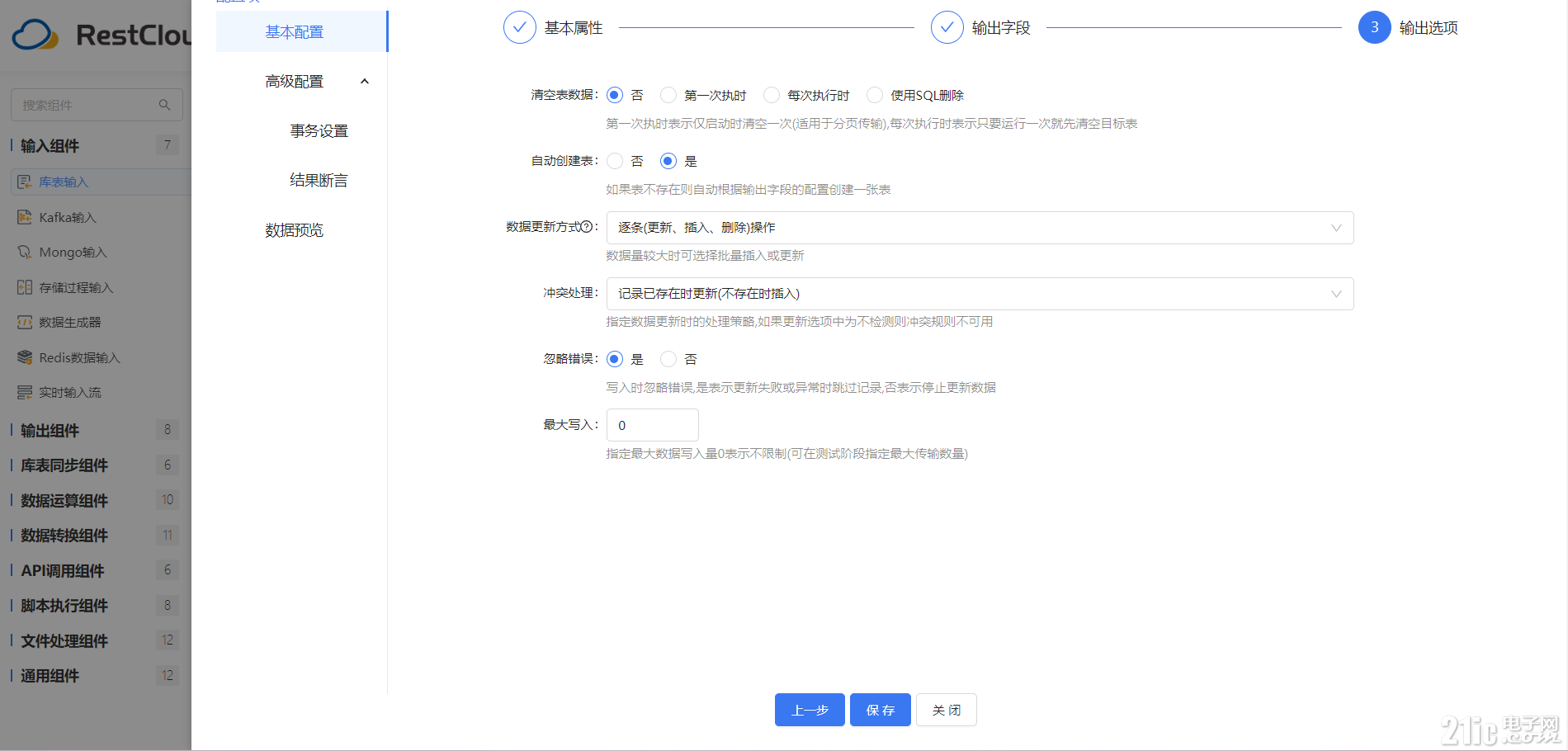The height and width of the screenshot is (751, 1568).
Task: Expand the 数据运算组件 category
Action: (64, 501)
